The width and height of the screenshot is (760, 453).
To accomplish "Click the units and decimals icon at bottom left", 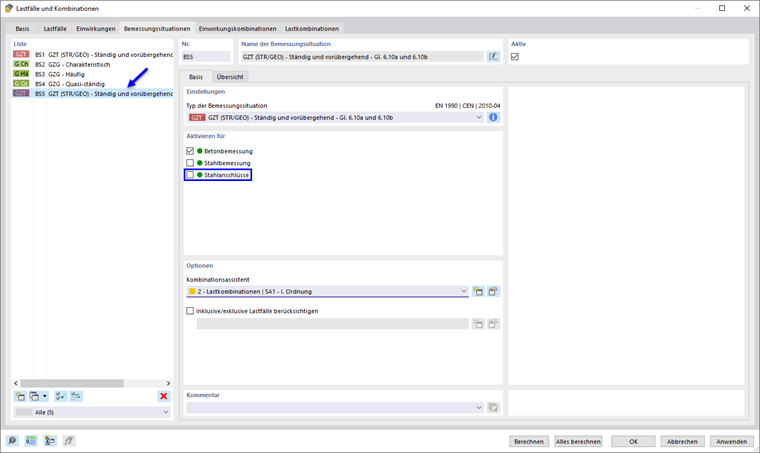I will [x=31, y=440].
